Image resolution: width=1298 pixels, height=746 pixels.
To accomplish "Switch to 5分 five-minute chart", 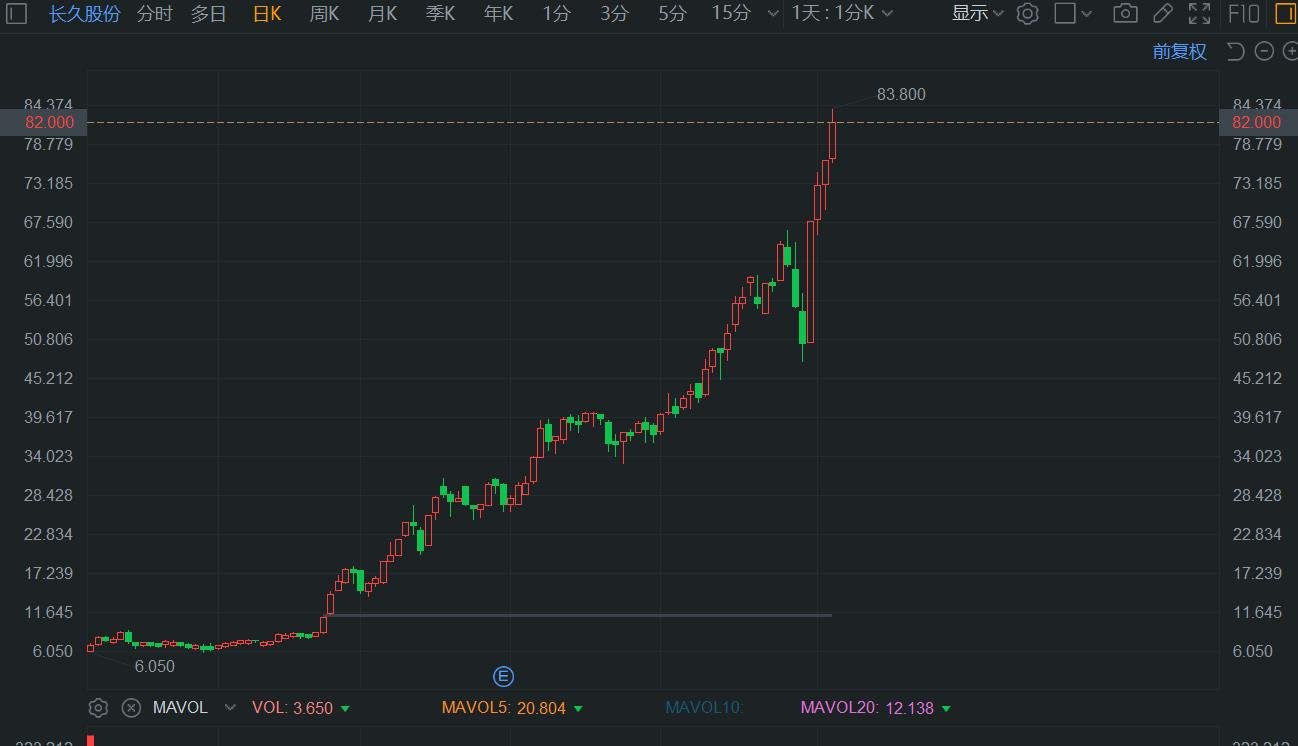I will pyautogui.click(x=673, y=14).
